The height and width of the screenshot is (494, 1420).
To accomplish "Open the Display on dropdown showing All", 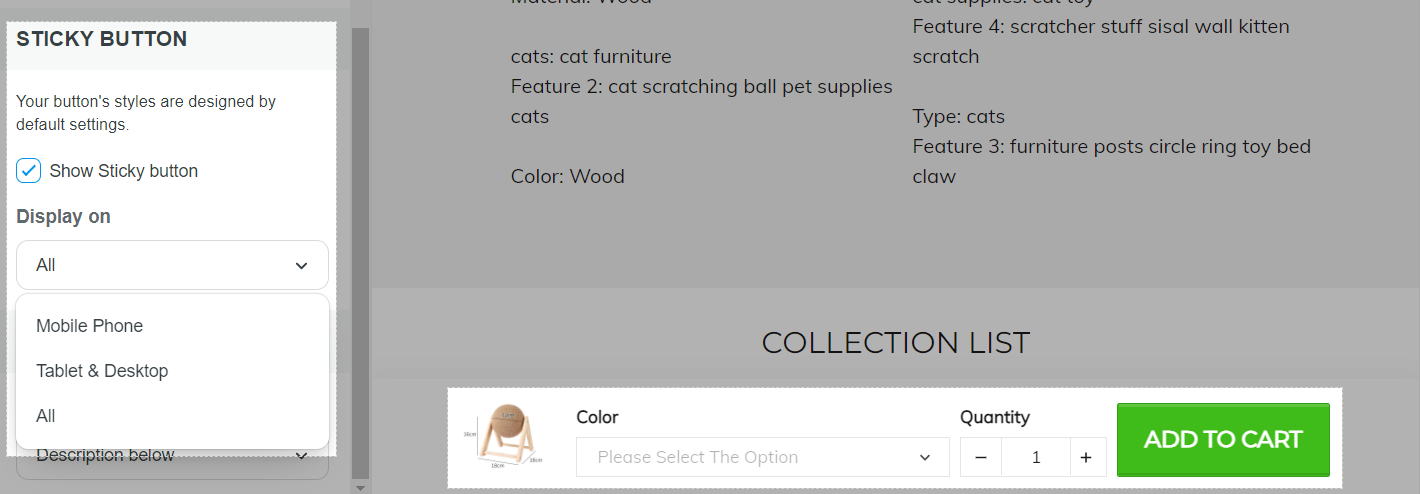I will tap(172, 265).
